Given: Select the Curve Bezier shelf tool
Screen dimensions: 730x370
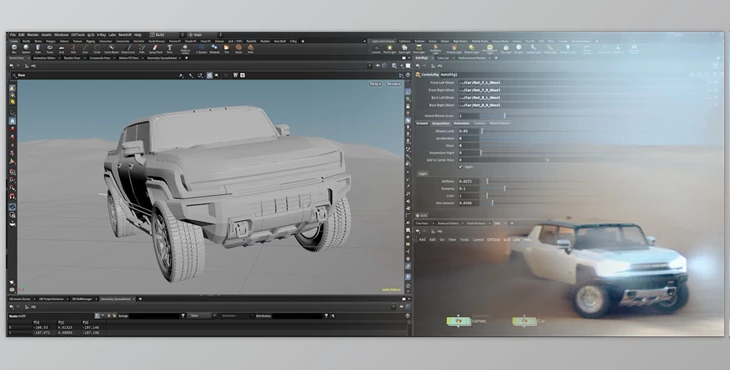Looking at the screenshot, I should pos(111,48).
